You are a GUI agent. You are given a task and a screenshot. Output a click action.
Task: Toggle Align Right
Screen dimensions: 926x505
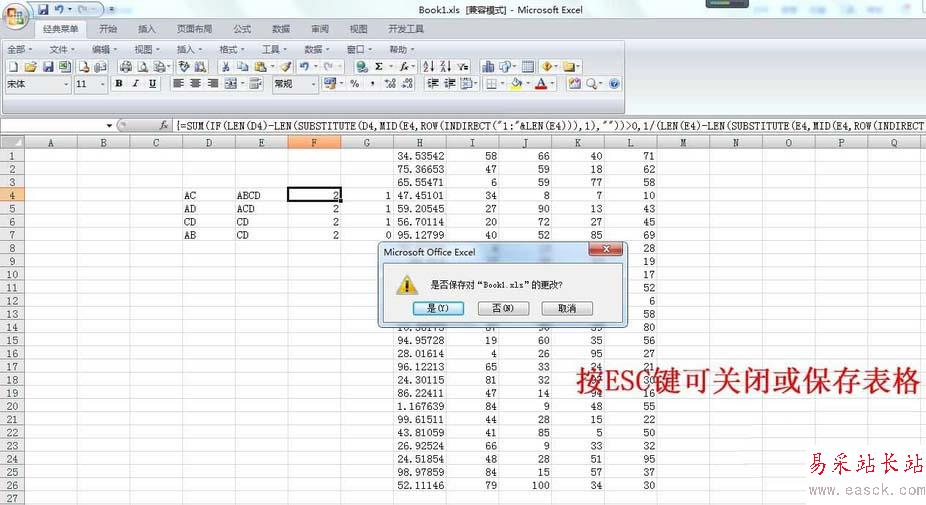(x=213, y=84)
